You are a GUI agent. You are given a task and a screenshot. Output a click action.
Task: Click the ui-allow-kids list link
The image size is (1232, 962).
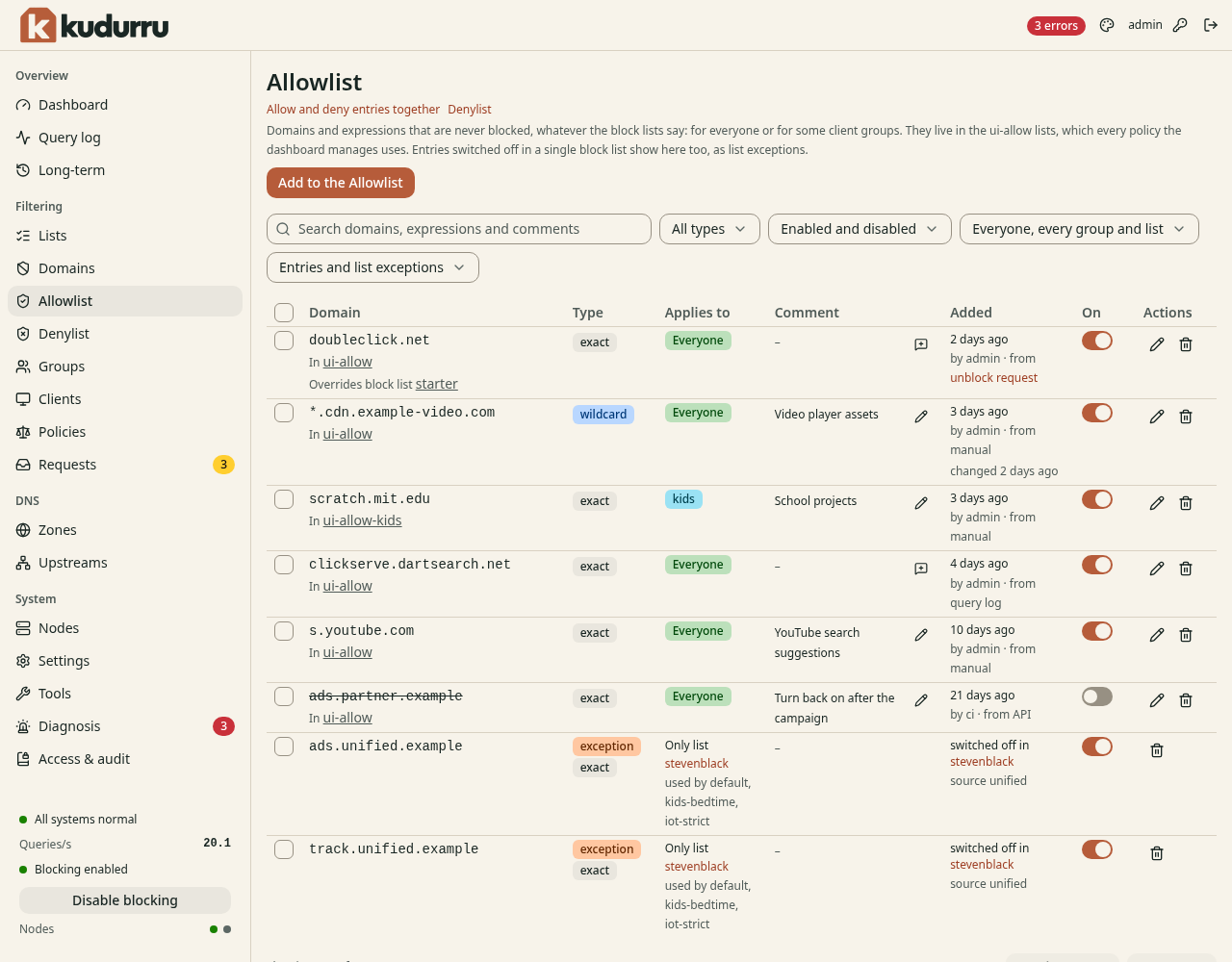[x=362, y=520]
